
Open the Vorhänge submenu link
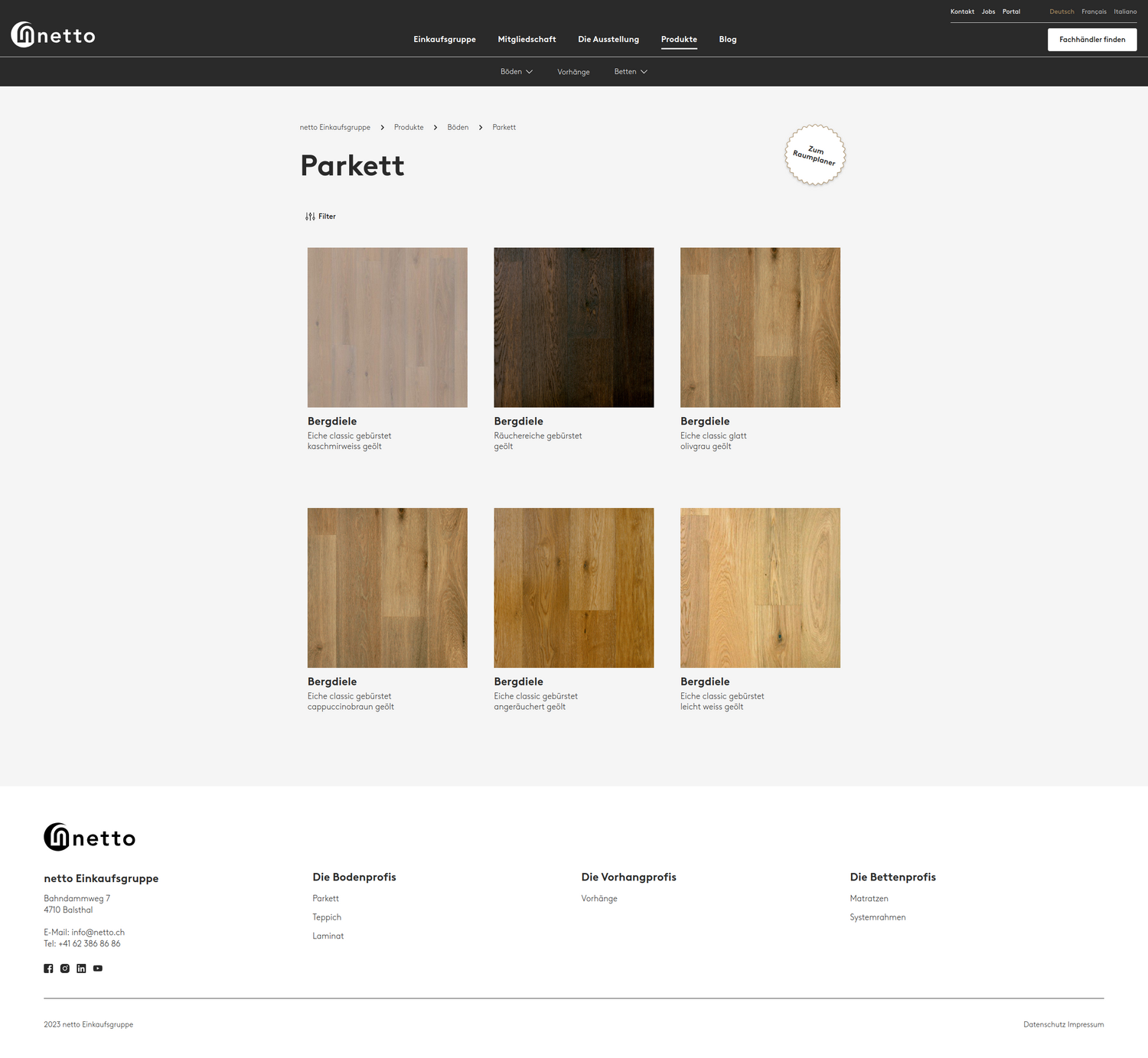click(573, 72)
